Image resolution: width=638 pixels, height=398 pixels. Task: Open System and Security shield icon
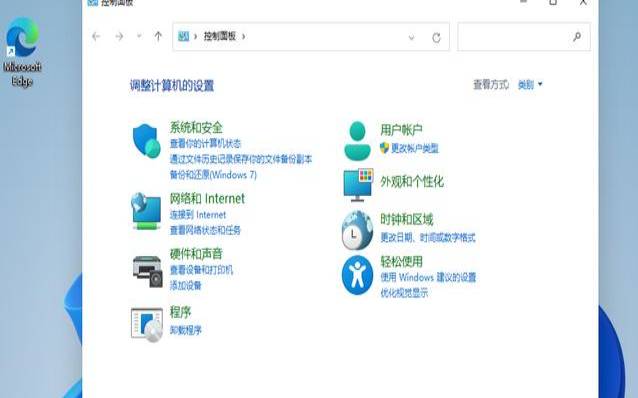[x=146, y=141]
